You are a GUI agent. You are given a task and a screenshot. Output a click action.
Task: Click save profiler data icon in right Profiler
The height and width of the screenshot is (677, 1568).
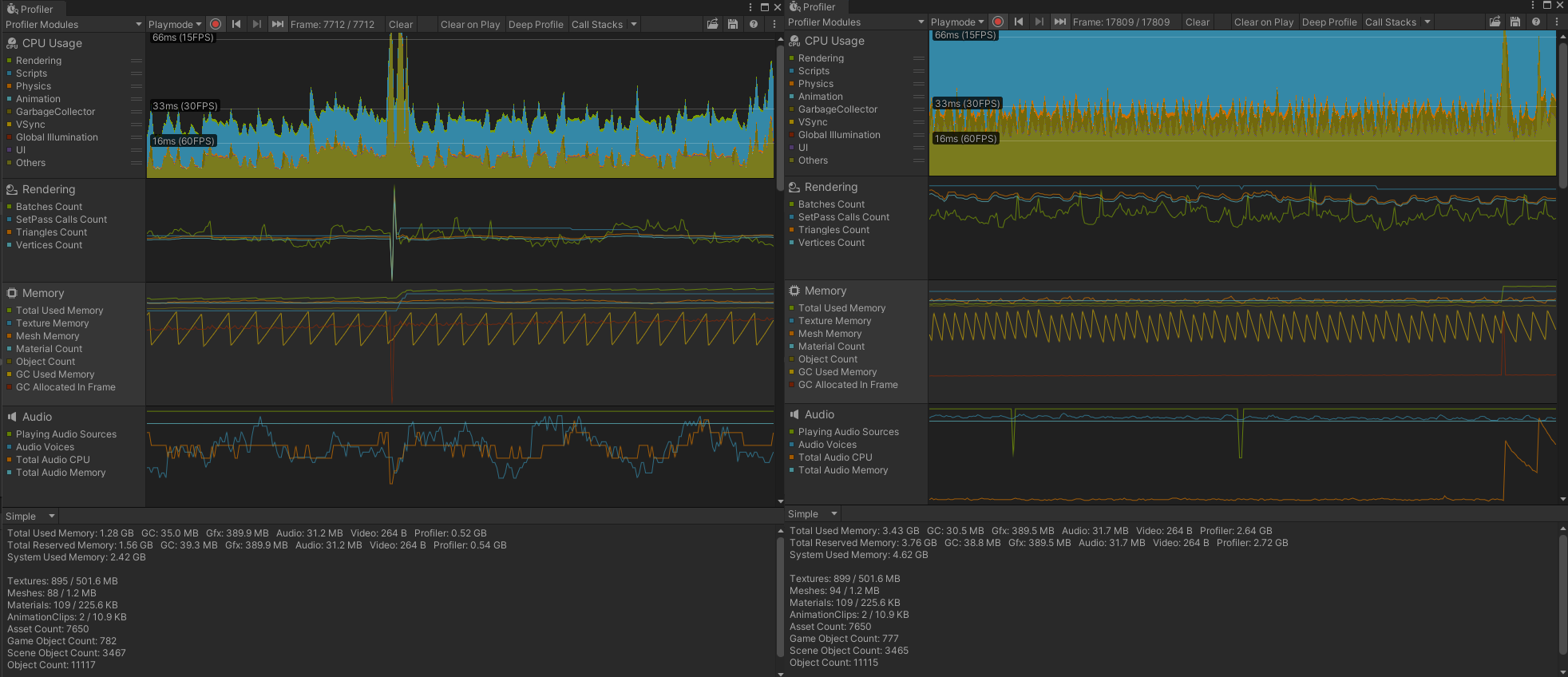[x=1515, y=22]
